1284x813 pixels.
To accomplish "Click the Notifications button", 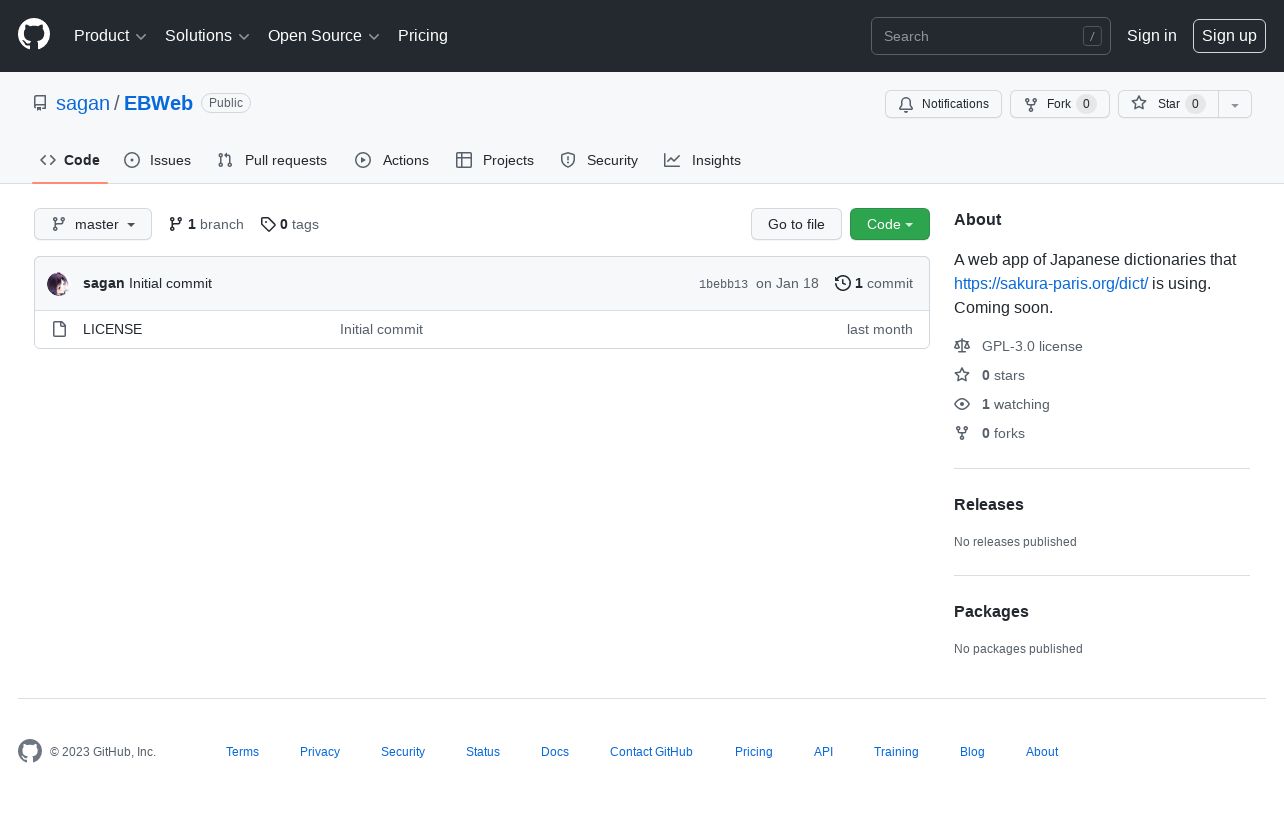I will point(943,104).
